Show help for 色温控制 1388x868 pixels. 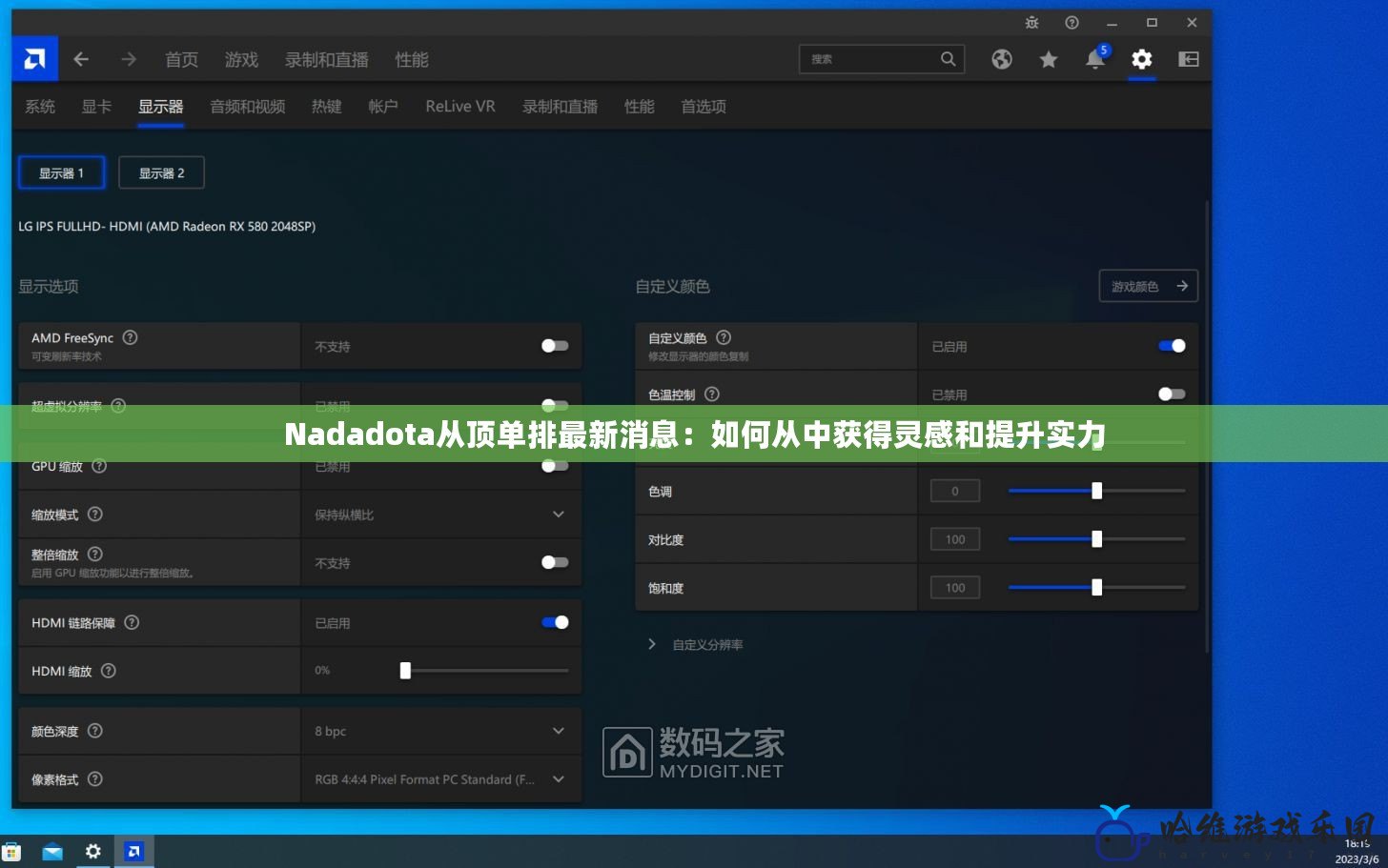pos(712,394)
